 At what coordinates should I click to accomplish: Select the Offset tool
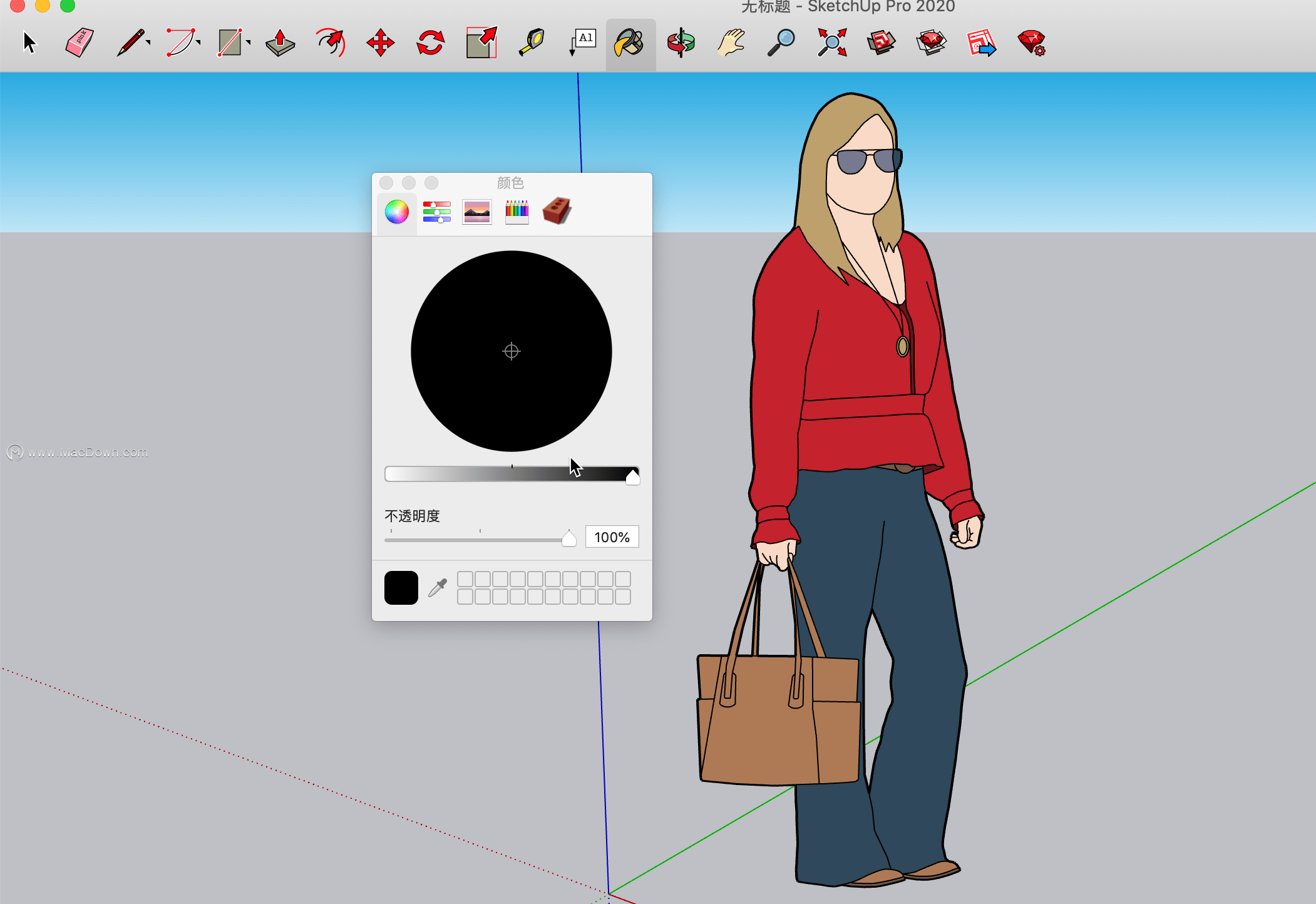tap(331, 43)
